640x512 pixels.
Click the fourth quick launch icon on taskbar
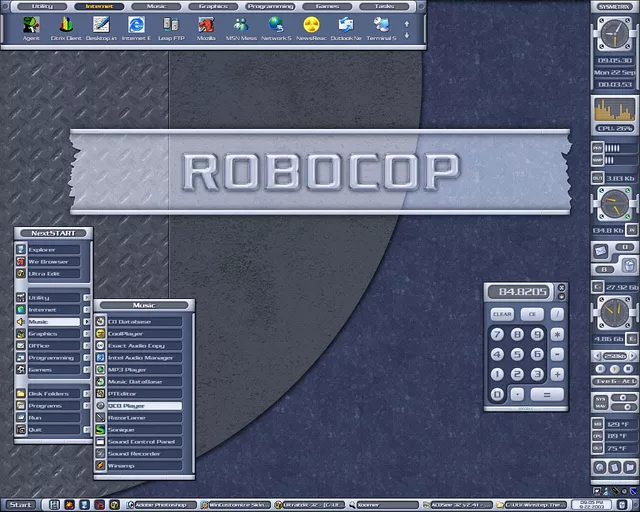click(100, 505)
